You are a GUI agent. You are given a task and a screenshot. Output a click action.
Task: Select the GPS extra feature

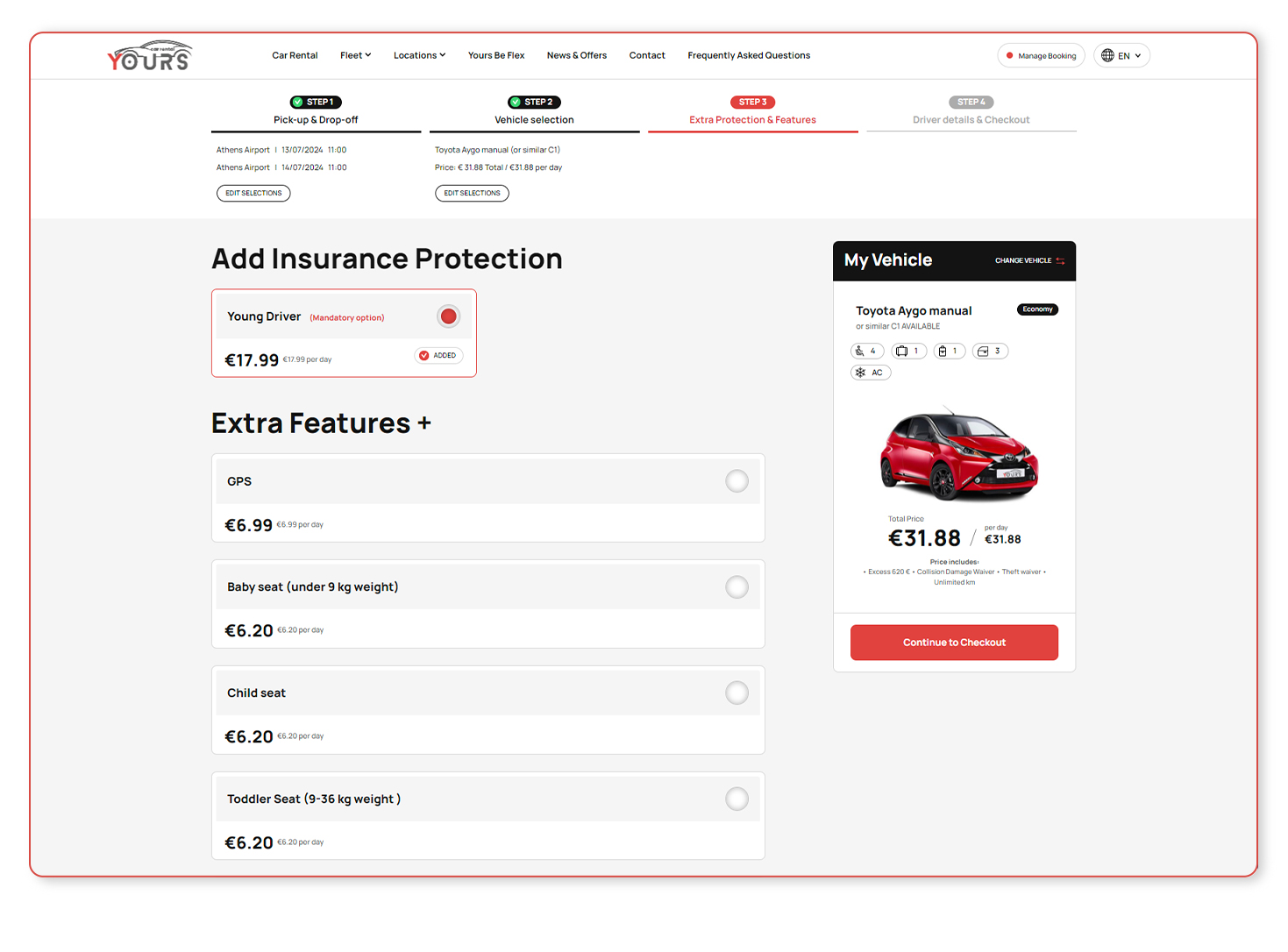(x=737, y=481)
